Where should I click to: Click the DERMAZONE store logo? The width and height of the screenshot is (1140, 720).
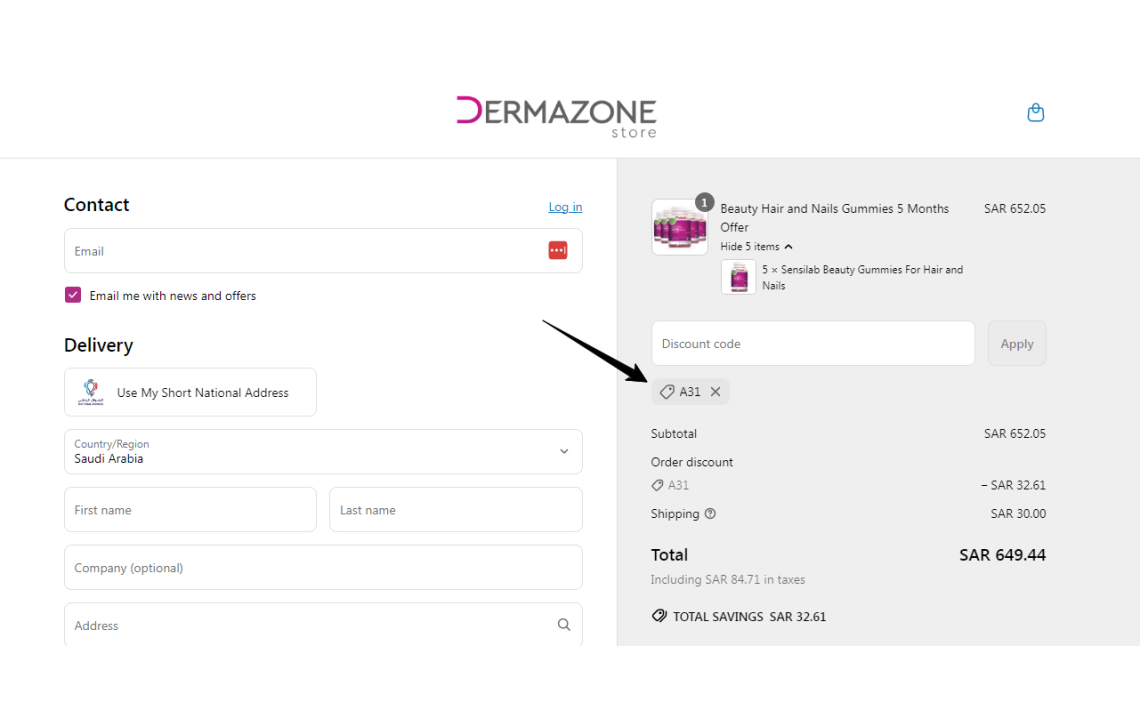pyautogui.click(x=556, y=116)
